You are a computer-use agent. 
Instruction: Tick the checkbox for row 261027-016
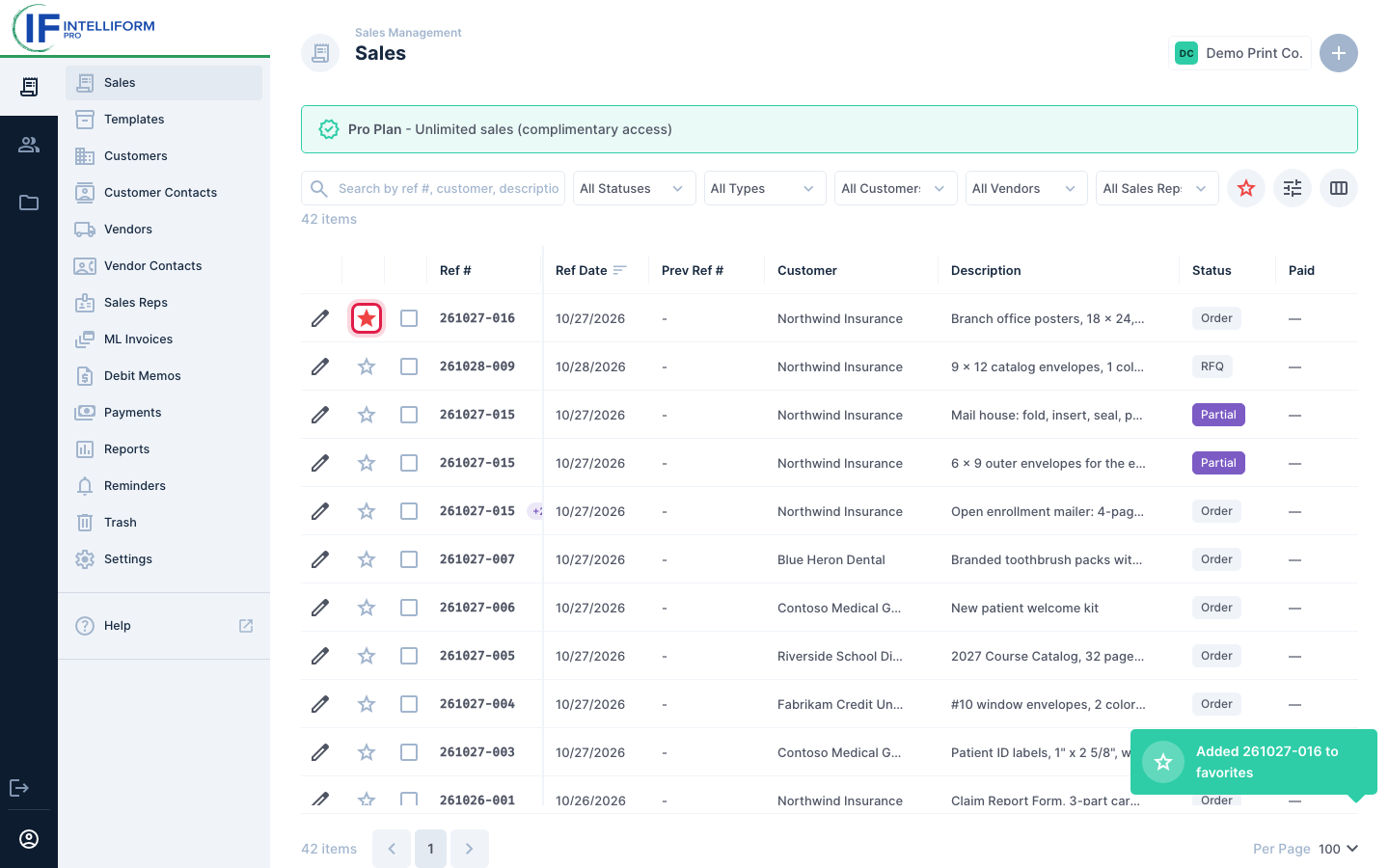(x=409, y=318)
